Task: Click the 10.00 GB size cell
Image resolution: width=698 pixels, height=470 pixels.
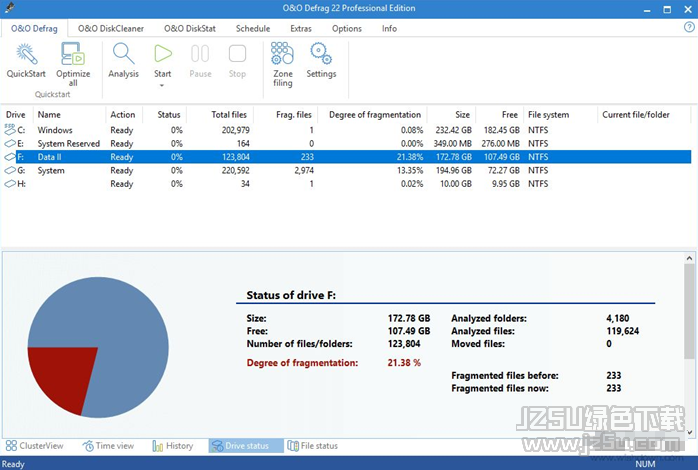Action: tap(456, 184)
